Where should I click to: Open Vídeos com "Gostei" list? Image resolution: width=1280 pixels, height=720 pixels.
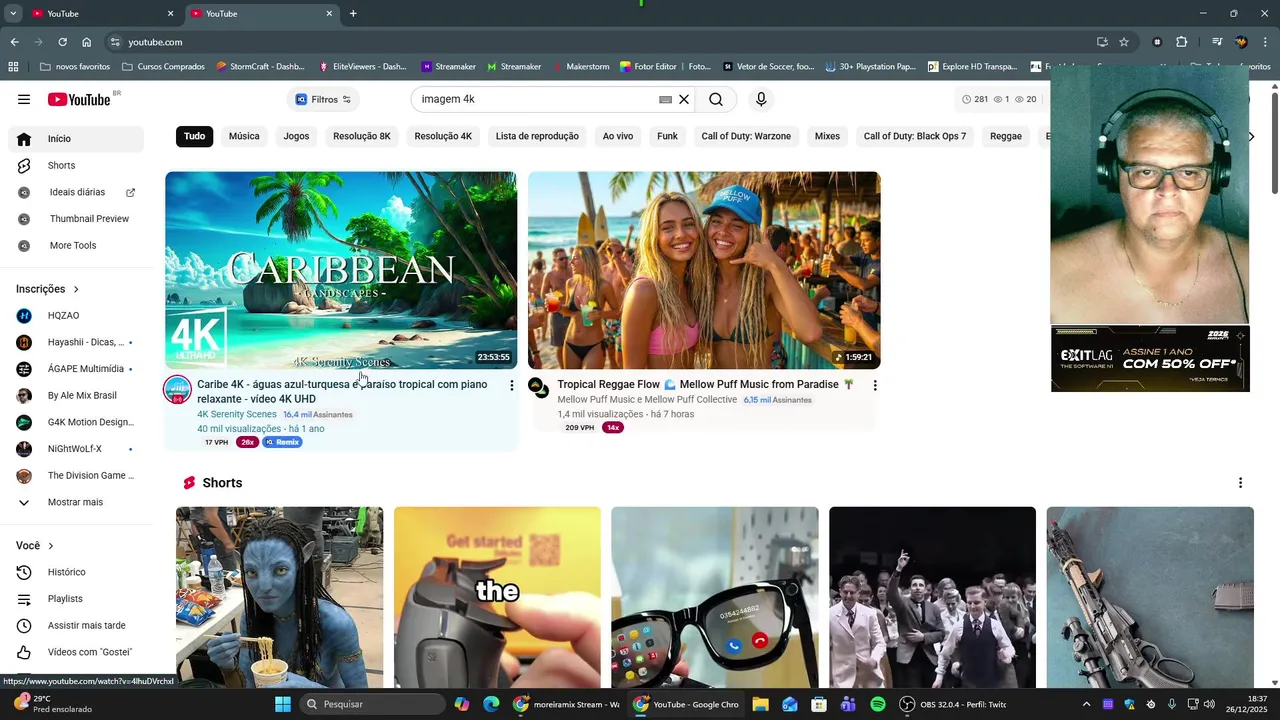tap(76, 652)
